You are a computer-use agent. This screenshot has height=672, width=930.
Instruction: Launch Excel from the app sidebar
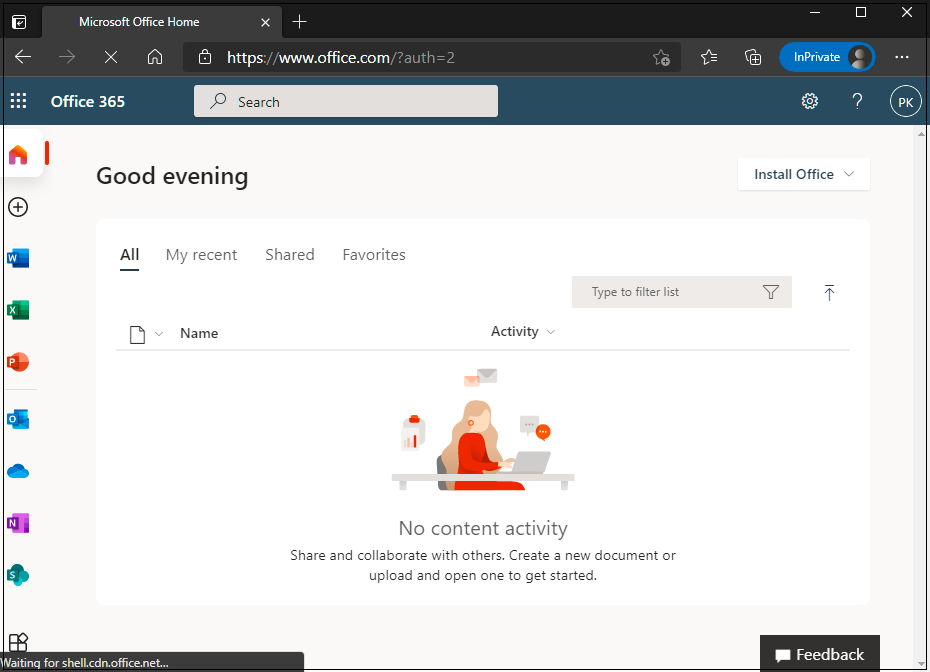[18, 310]
